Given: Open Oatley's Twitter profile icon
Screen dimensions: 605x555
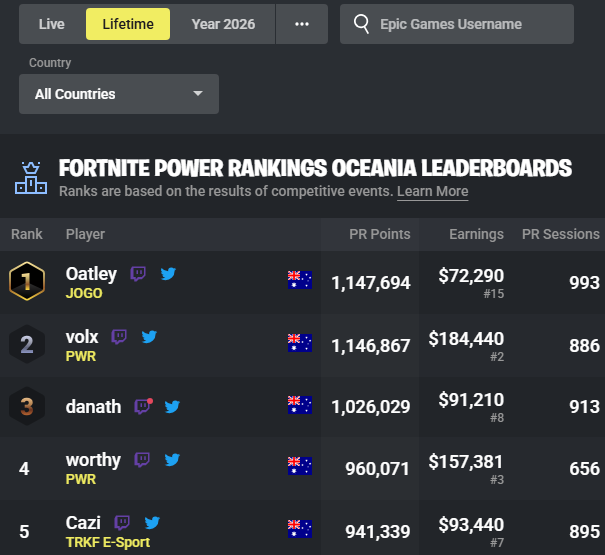Looking at the screenshot, I should tap(168, 274).
